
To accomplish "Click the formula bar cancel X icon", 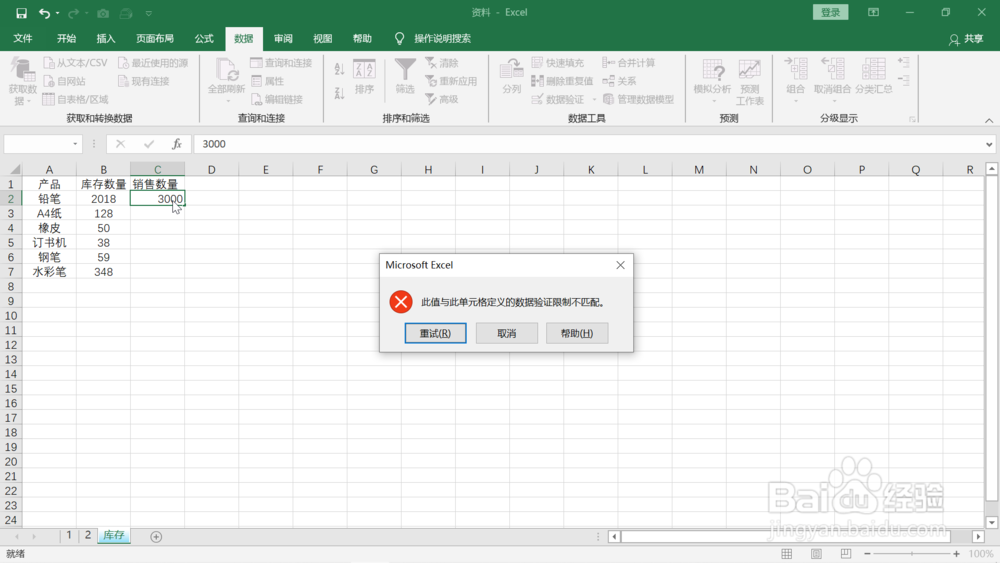I will click(121, 144).
